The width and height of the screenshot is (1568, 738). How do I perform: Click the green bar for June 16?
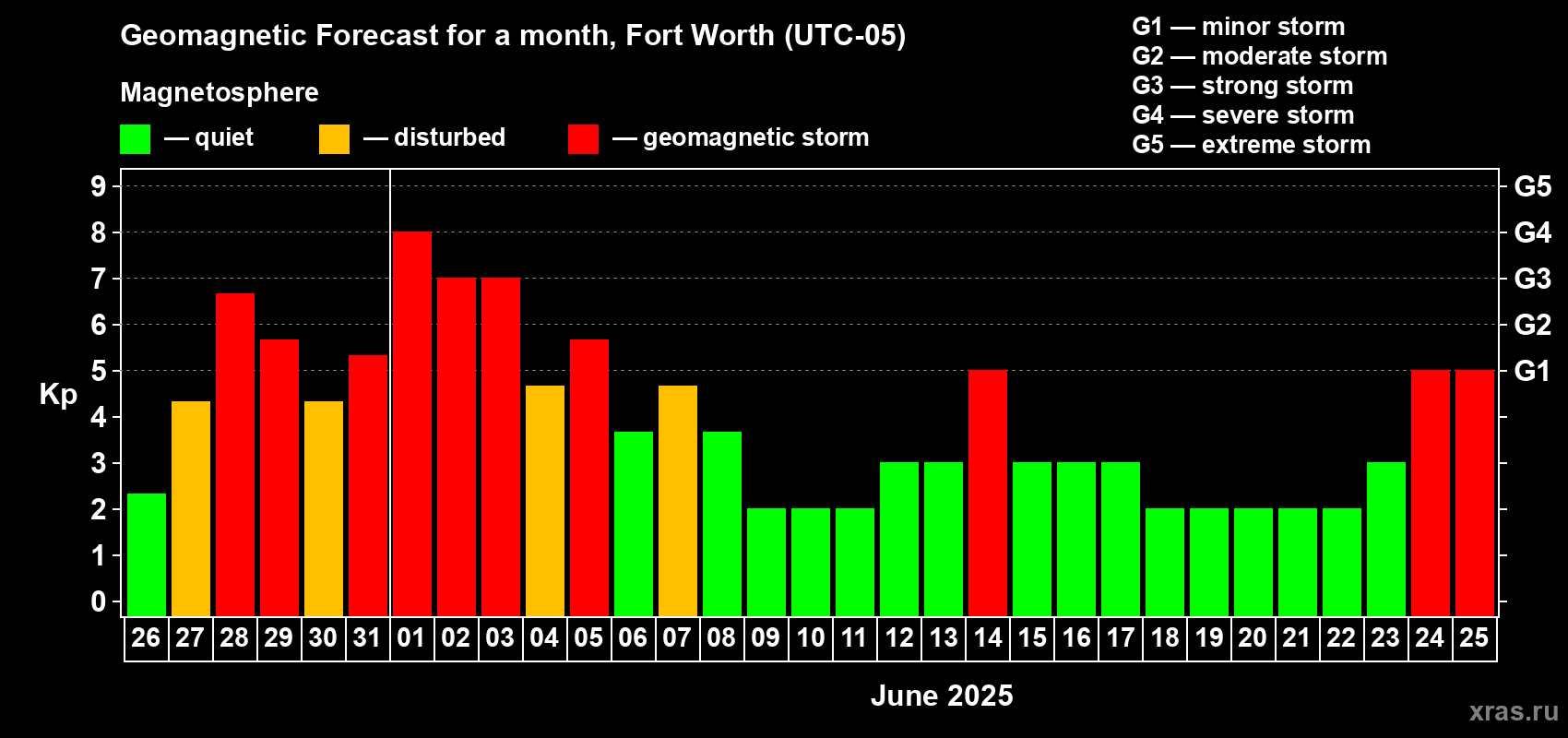(1076, 540)
